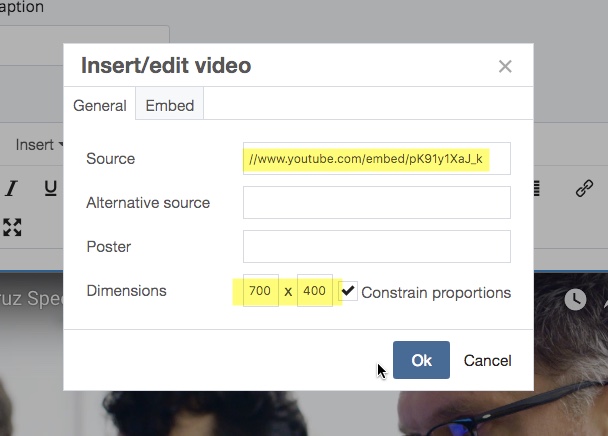Click the insert link chain icon
The width and height of the screenshot is (608, 436).
tap(584, 189)
